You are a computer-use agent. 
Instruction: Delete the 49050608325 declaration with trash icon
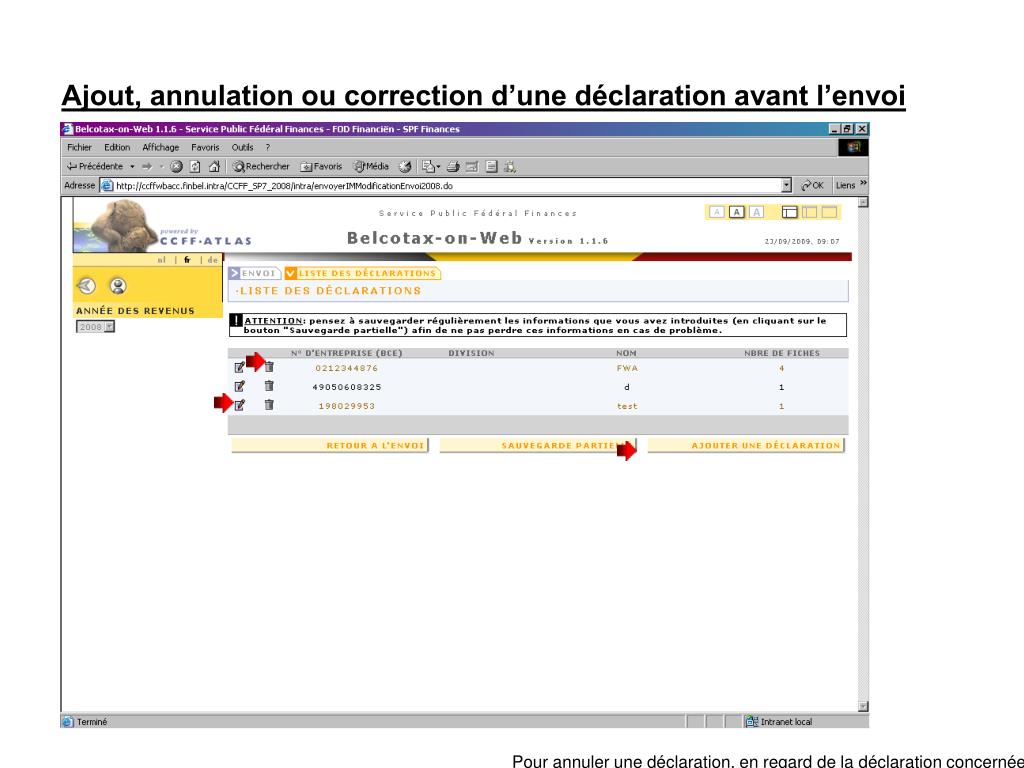(x=269, y=386)
